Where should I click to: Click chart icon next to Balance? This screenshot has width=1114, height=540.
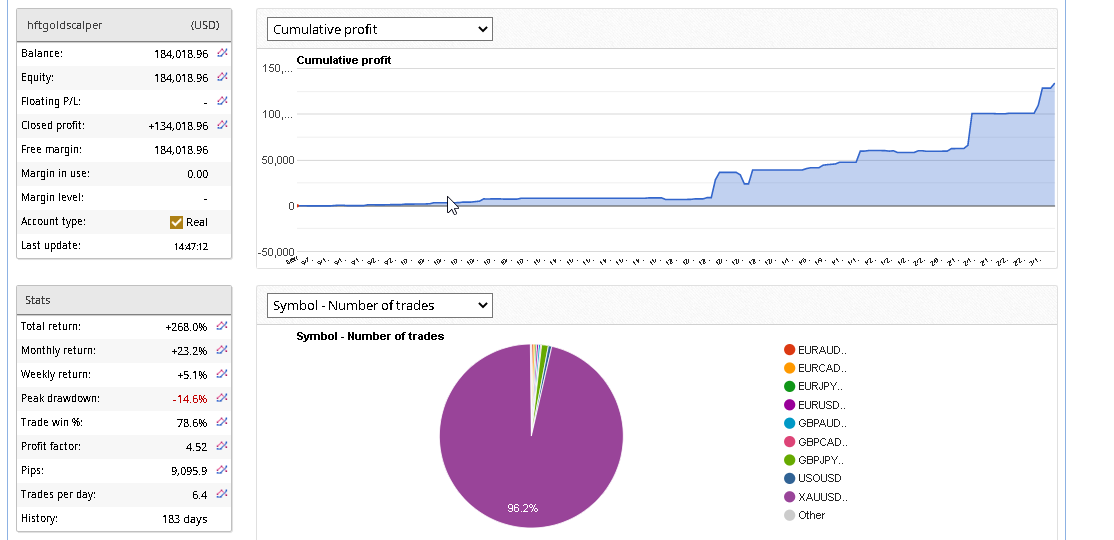pos(222,53)
